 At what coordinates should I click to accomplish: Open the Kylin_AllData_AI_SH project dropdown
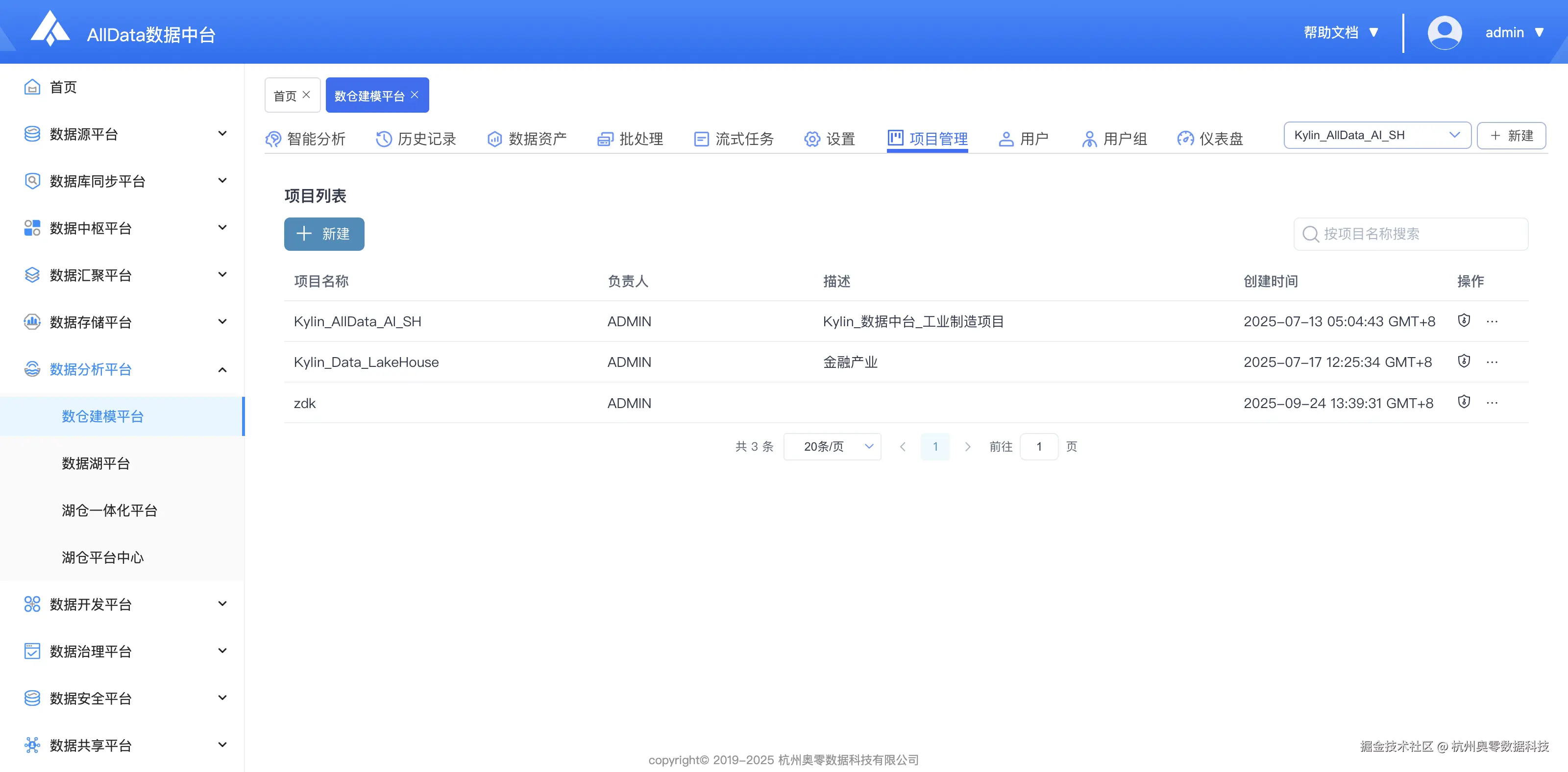1377,135
